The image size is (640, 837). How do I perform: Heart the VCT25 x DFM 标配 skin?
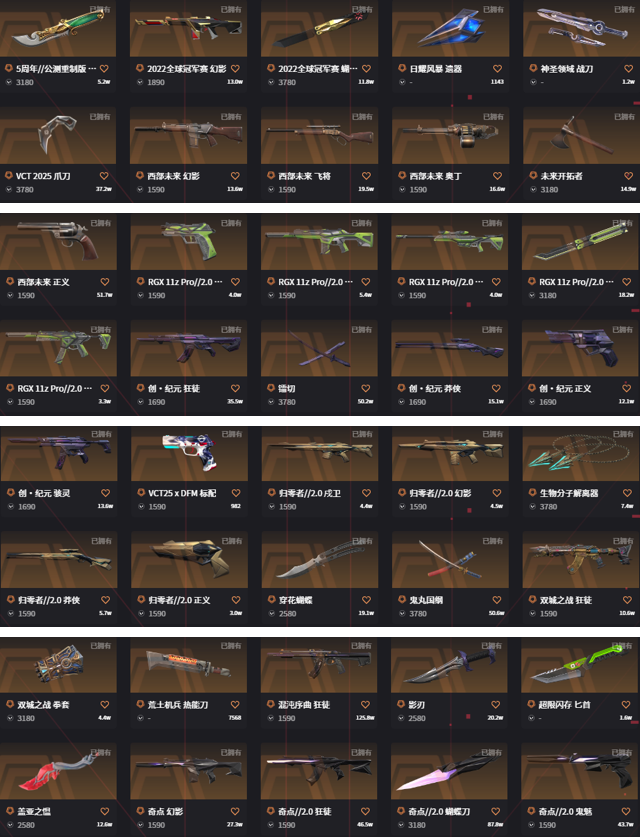[236, 493]
